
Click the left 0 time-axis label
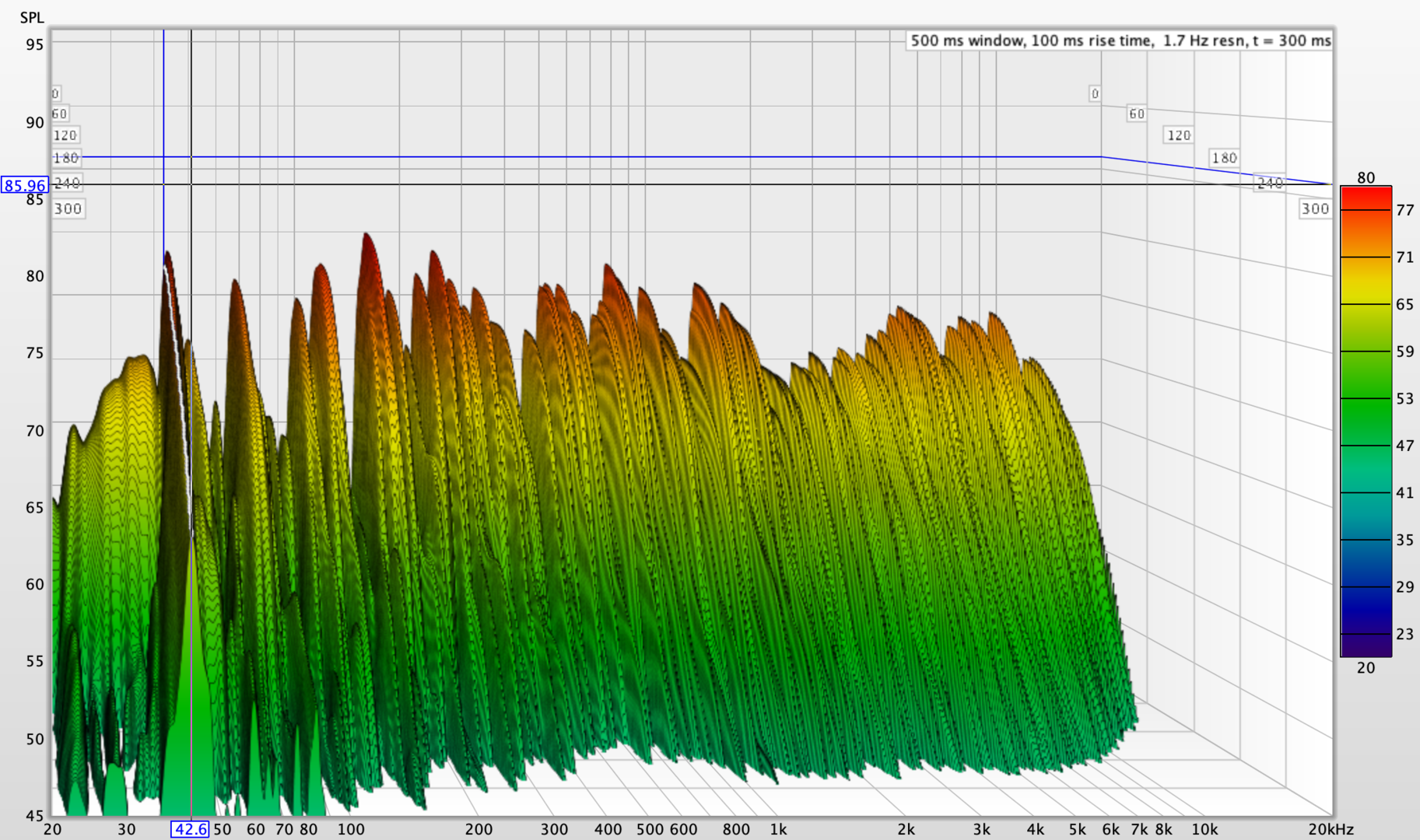[55, 94]
